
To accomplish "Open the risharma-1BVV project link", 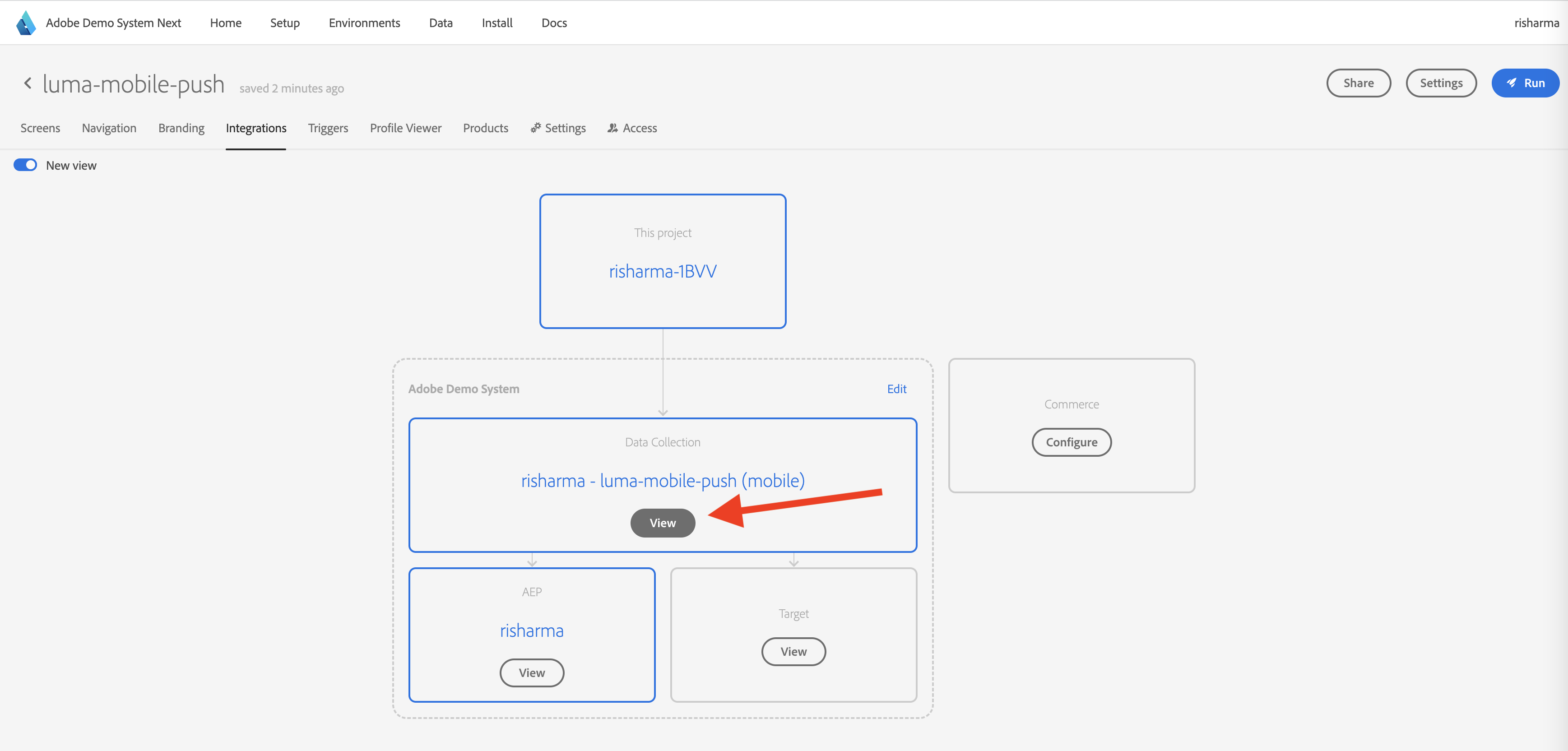I will [663, 271].
